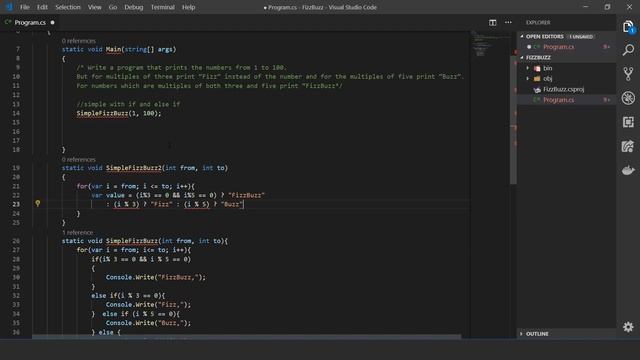
Task: Select the Program.cs editor tab
Action: [30, 22]
